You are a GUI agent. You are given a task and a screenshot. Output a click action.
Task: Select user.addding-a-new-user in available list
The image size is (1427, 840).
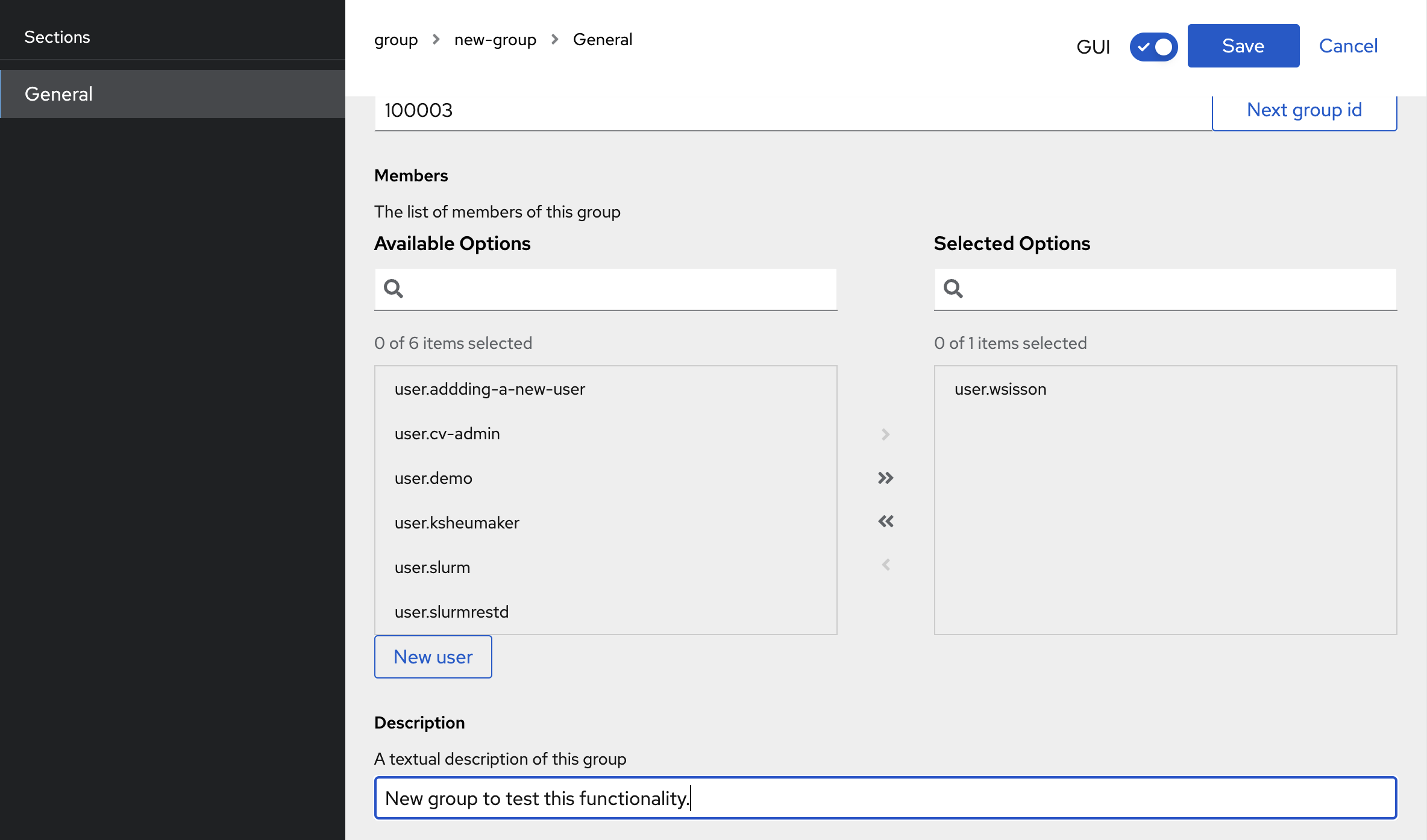(x=606, y=389)
